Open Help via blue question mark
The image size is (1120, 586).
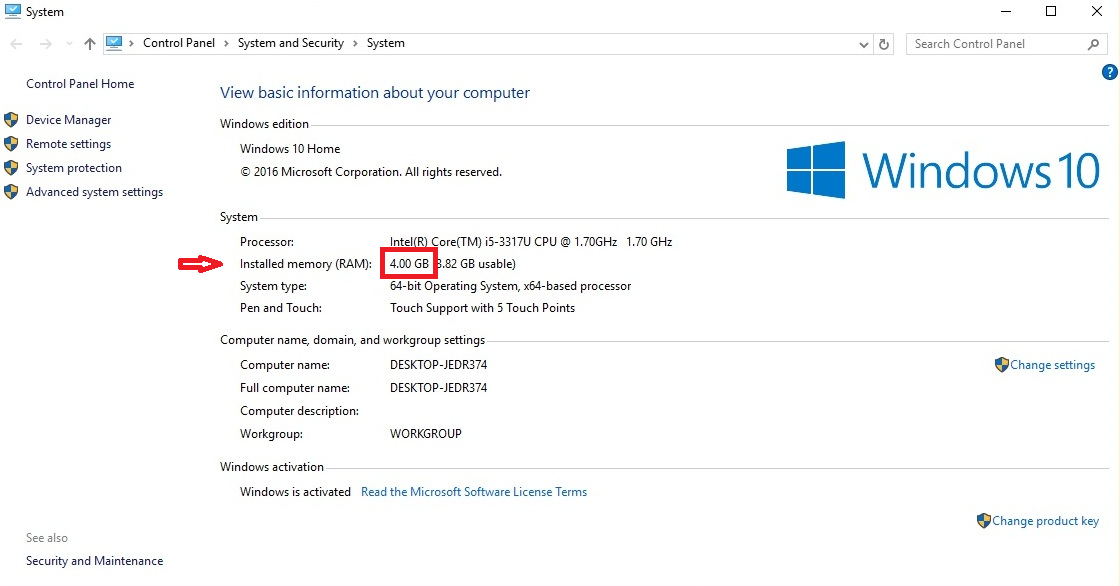(1109, 72)
